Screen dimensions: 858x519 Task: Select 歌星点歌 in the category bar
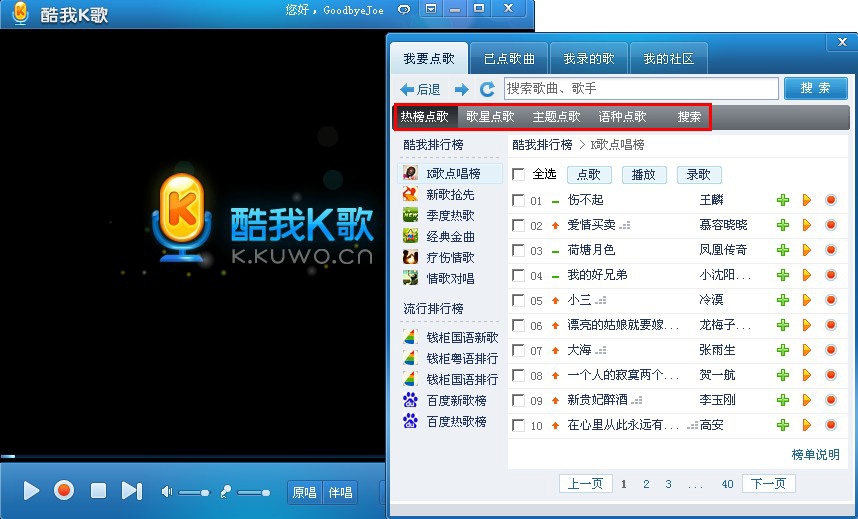pos(490,117)
